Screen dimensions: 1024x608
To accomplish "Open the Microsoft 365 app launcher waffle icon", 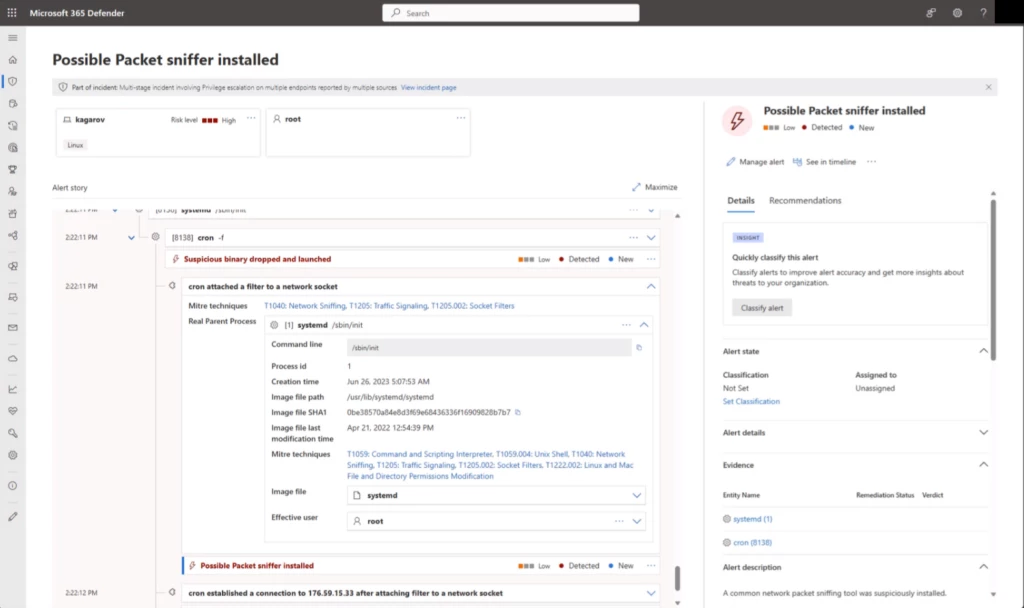I will 11,12.
